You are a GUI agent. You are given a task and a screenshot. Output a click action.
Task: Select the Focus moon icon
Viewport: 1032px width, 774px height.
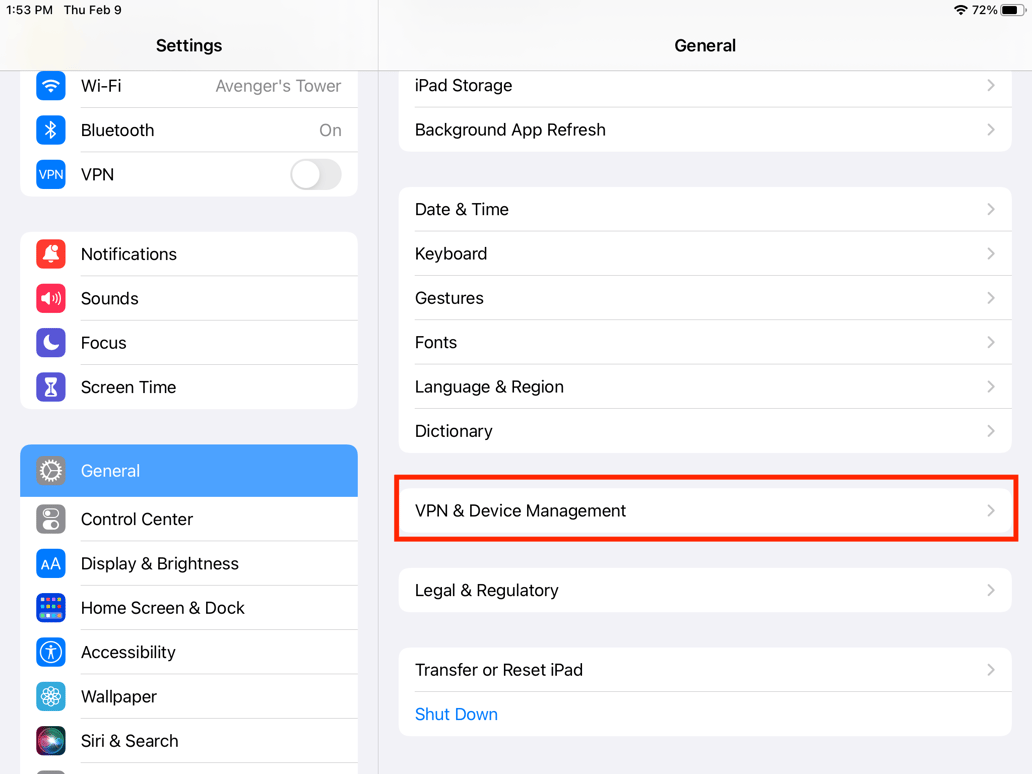click(x=51, y=342)
